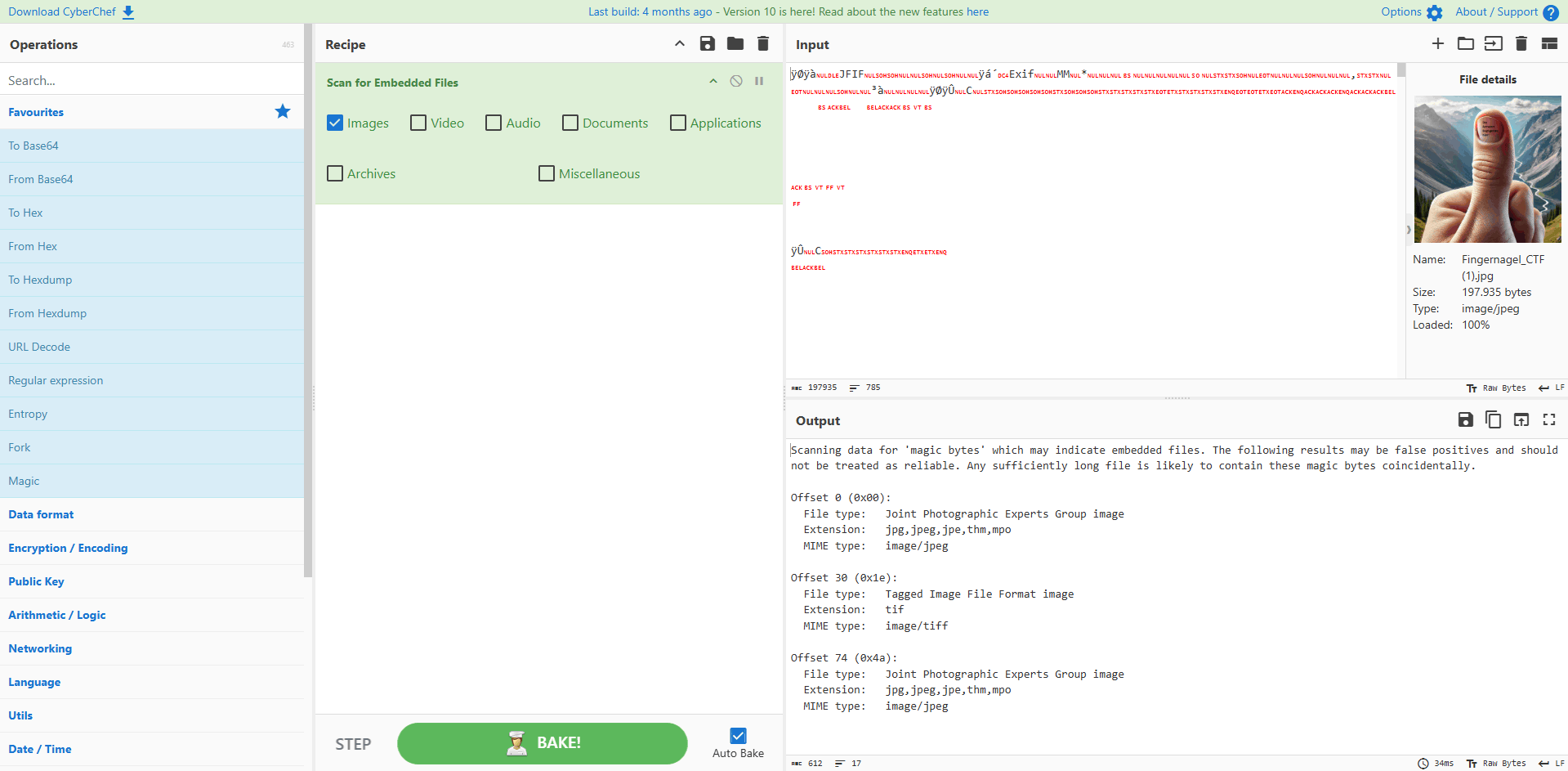Image resolution: width=1568 pixels, height=771 pixels.
Task: Clear the recipe with trash icon
Action: [x=763, y=44]
